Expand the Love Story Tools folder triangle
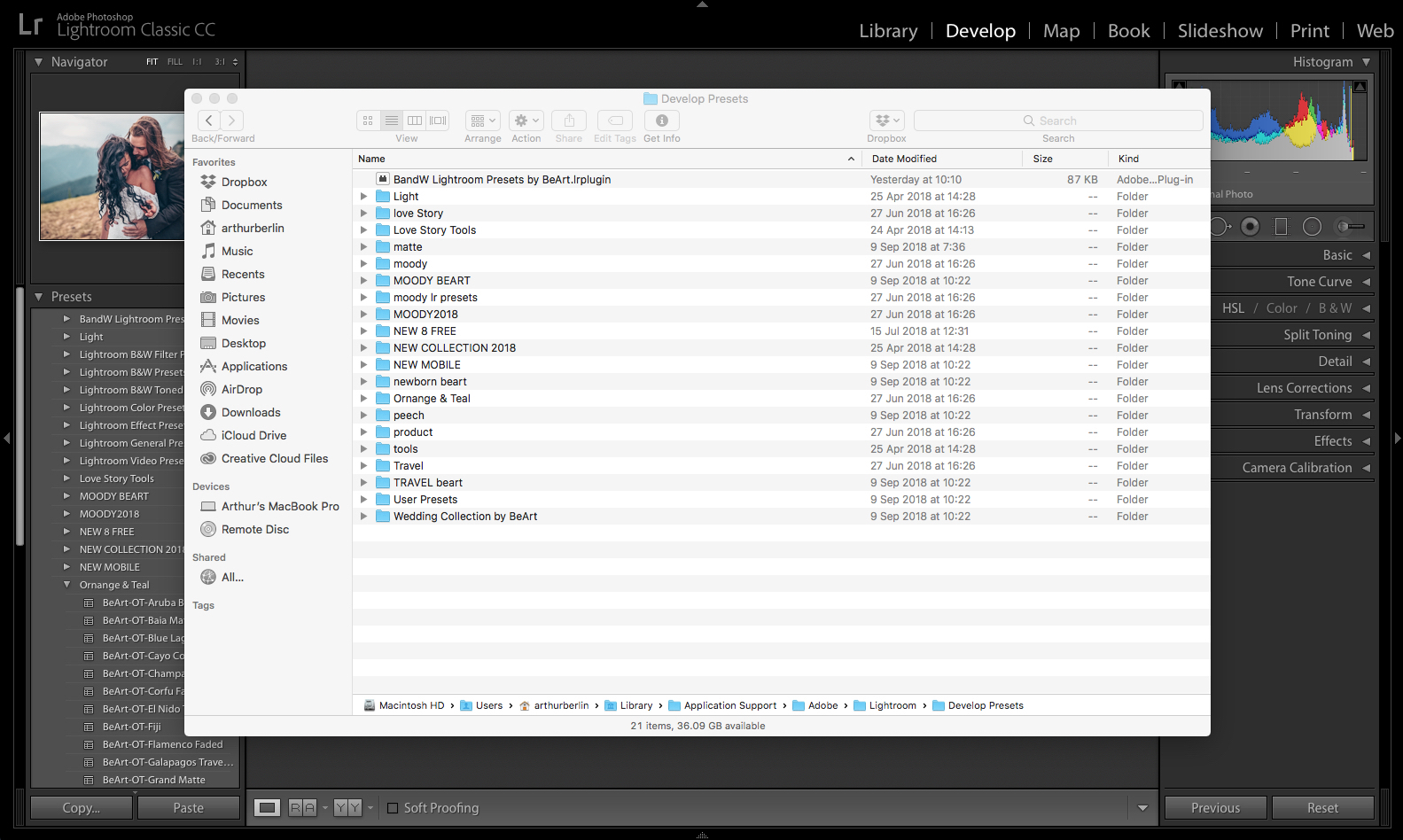Image resolution: width=1403 pixels, height=840 pixels. pos(363,230)
